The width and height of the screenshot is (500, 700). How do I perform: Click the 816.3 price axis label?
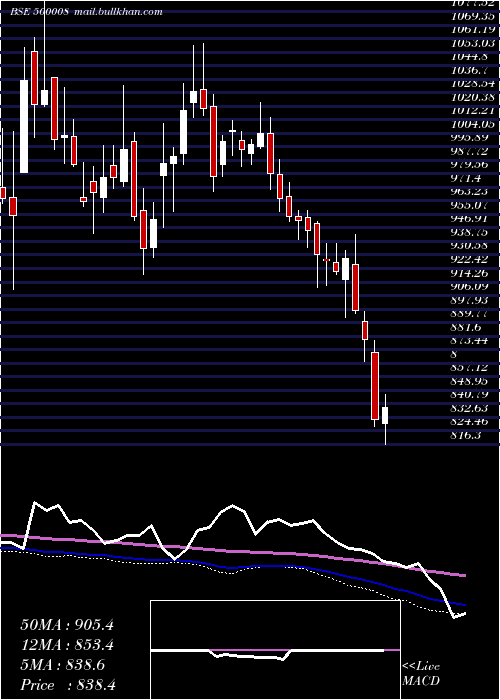coord(467,435)
